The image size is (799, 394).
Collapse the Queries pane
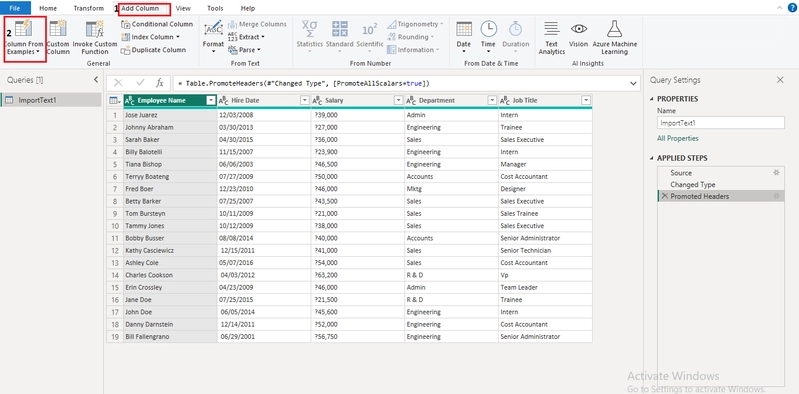click(96, 80)
